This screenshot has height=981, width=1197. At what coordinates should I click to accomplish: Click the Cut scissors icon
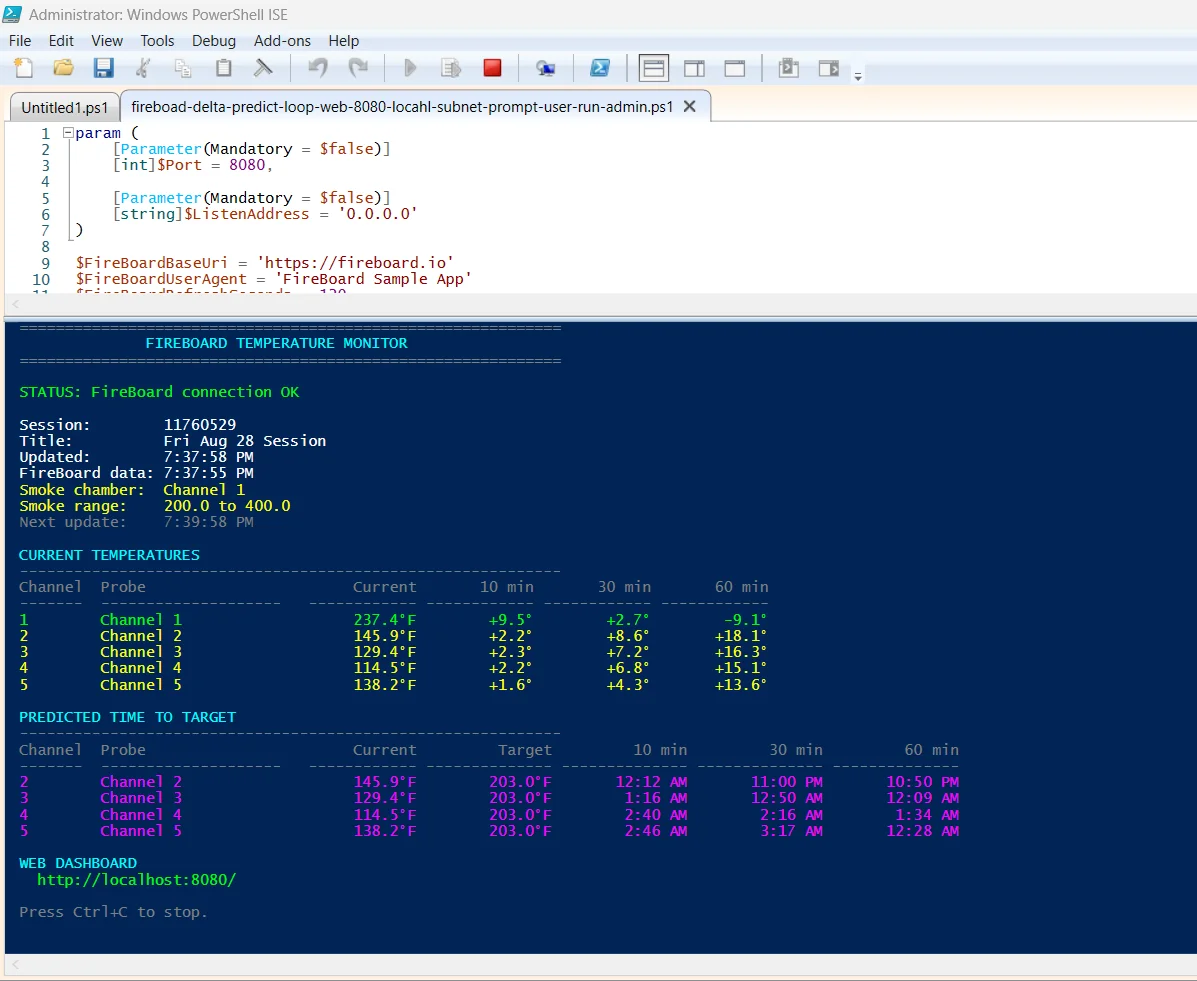click(x=143, y=68)
